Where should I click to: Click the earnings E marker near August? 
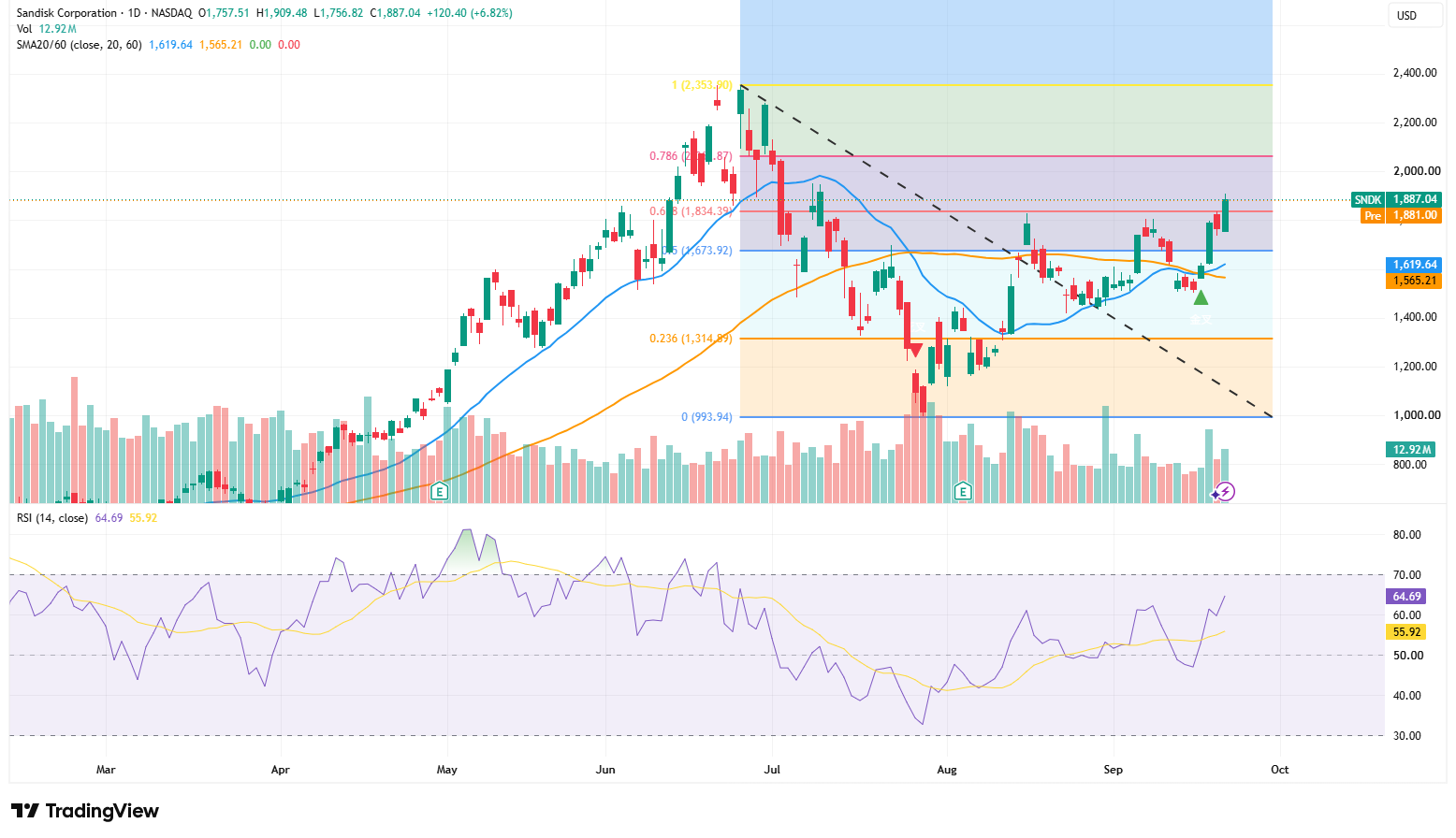coord(962,491)
